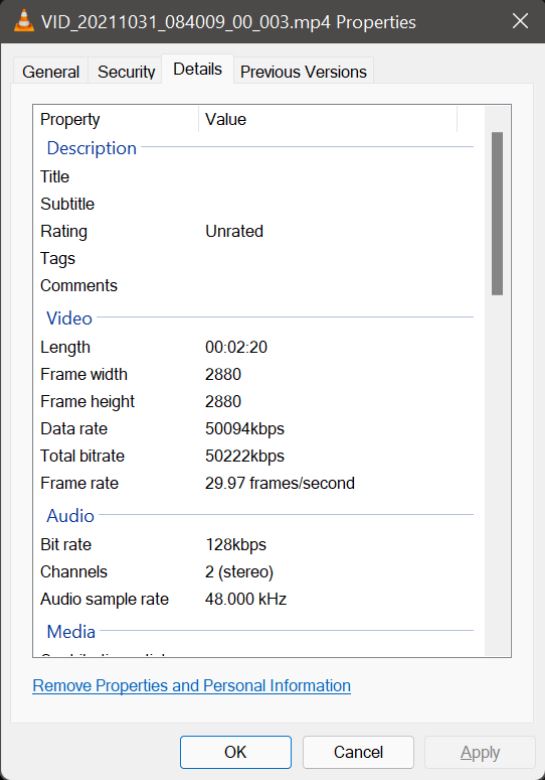Image resolution: width=545 pixels, height=780 pixels.
Task: Go to the Previous Versions tab
Action: point(303,72)
